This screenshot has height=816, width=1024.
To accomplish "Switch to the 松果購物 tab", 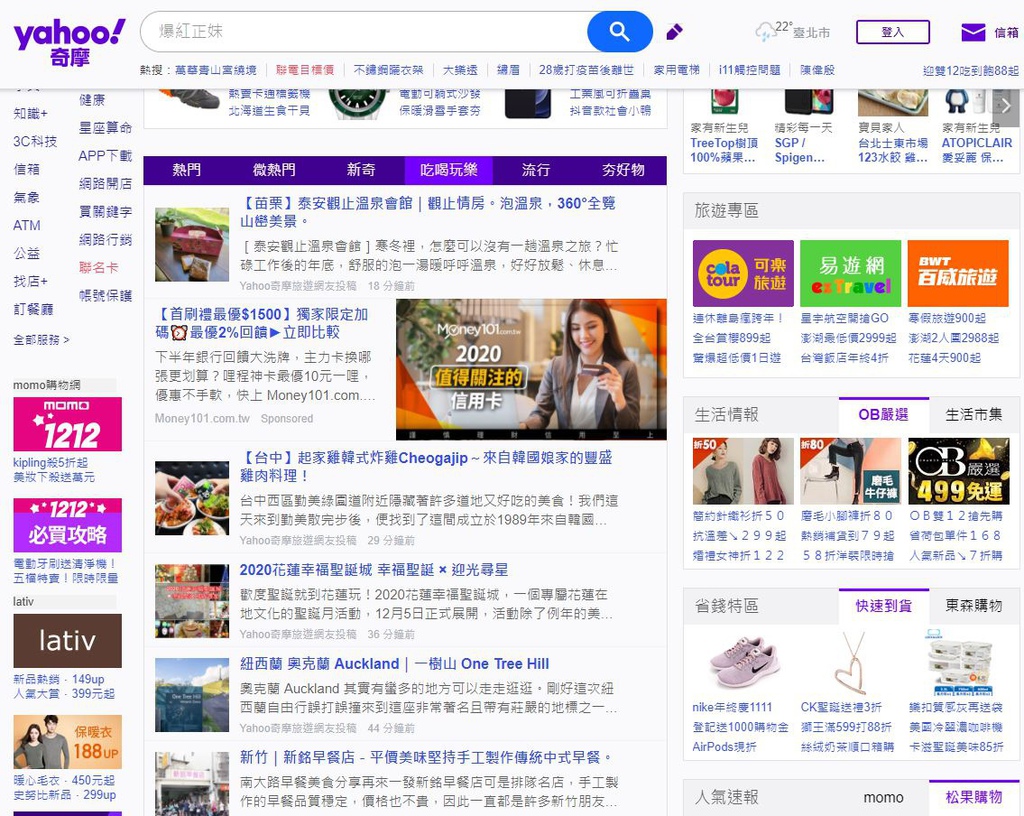I will coord(974,797).
